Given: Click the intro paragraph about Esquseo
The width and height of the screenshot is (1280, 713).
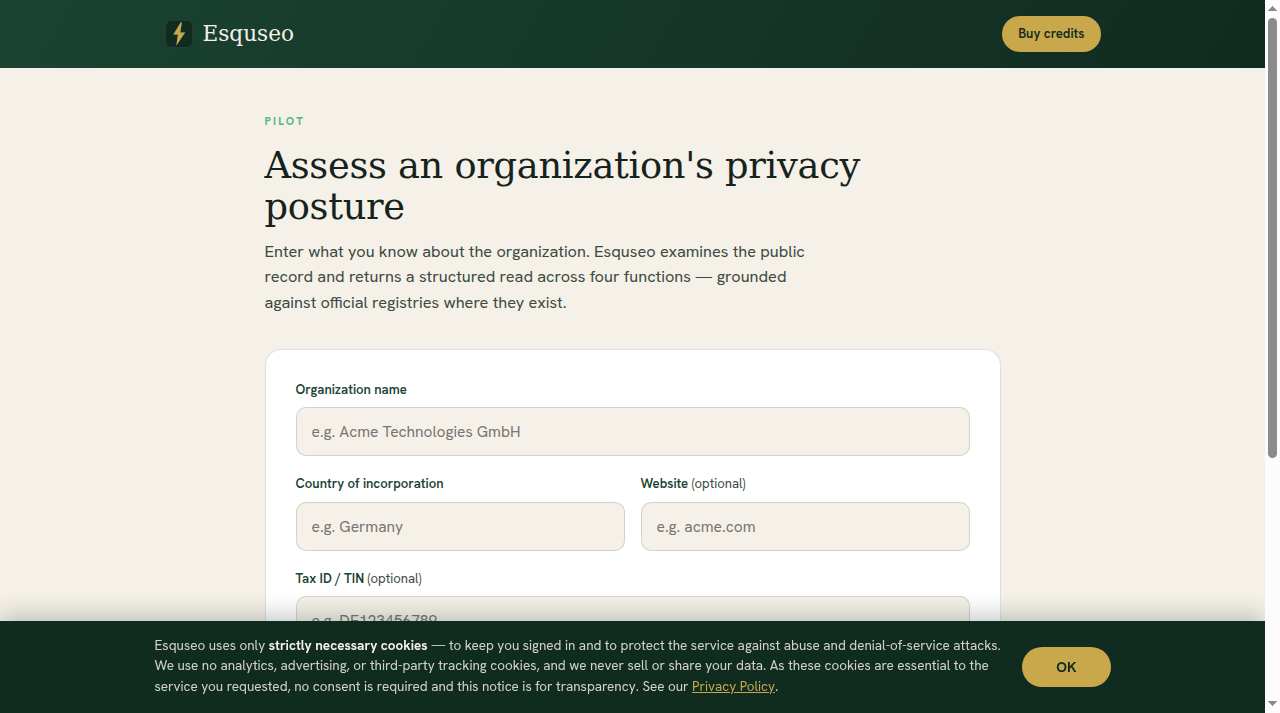Looking at the screenshot, I should click(534, 277).
